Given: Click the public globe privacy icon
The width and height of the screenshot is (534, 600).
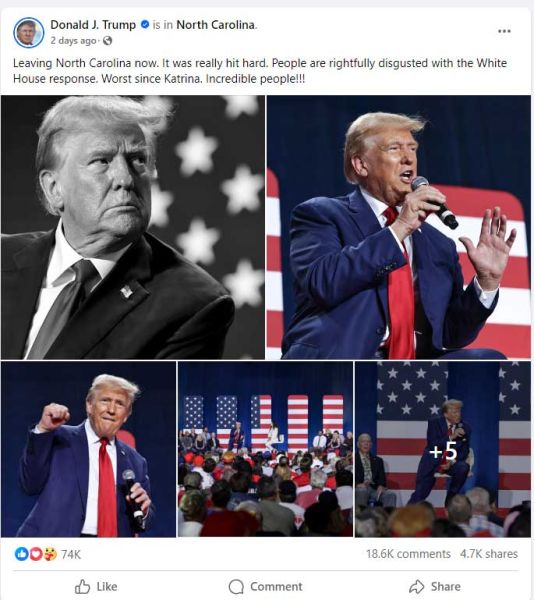Looking at the screenshot, I should click(107, 41).
